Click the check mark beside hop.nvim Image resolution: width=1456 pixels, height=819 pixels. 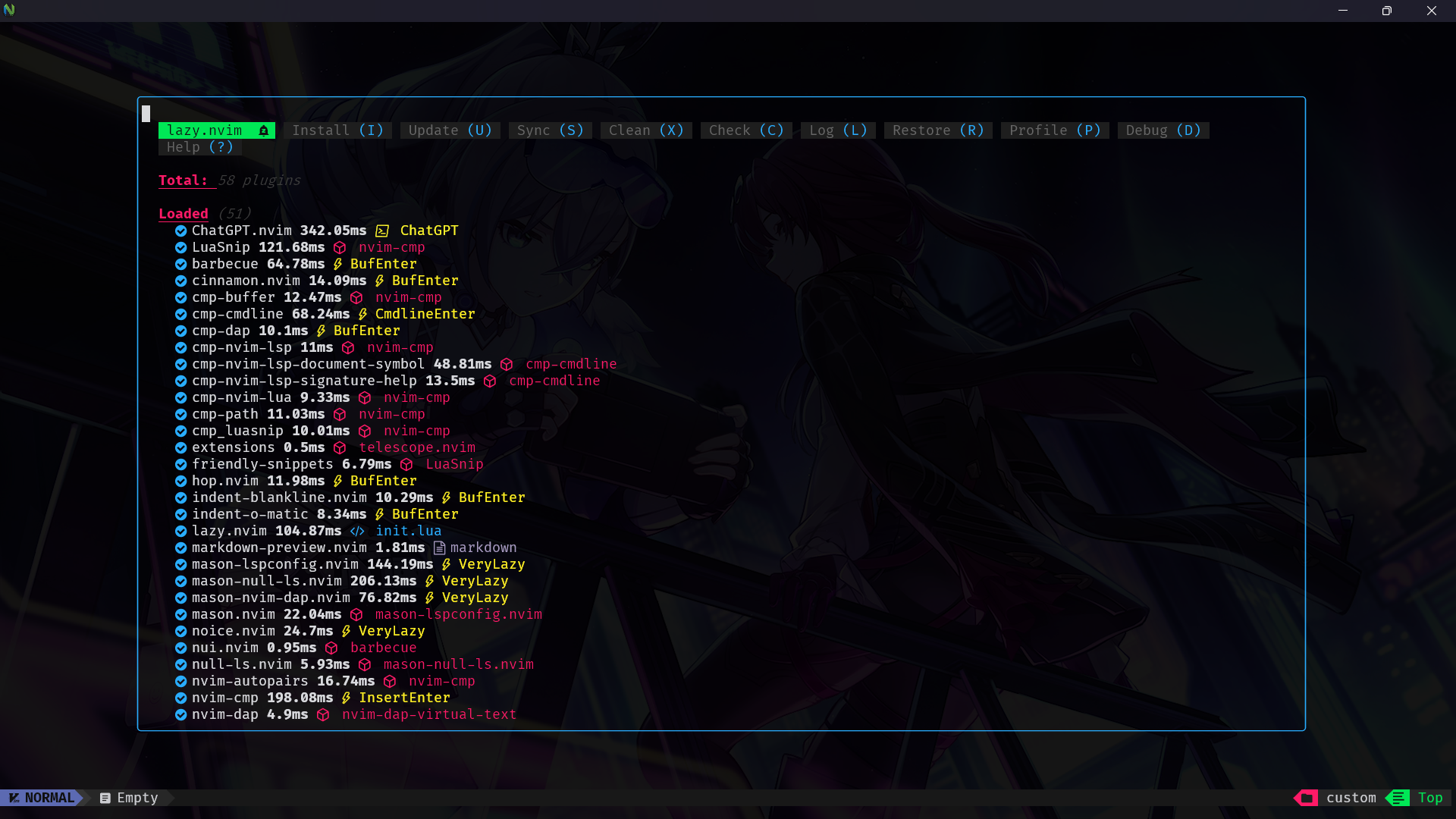point(180,481)
